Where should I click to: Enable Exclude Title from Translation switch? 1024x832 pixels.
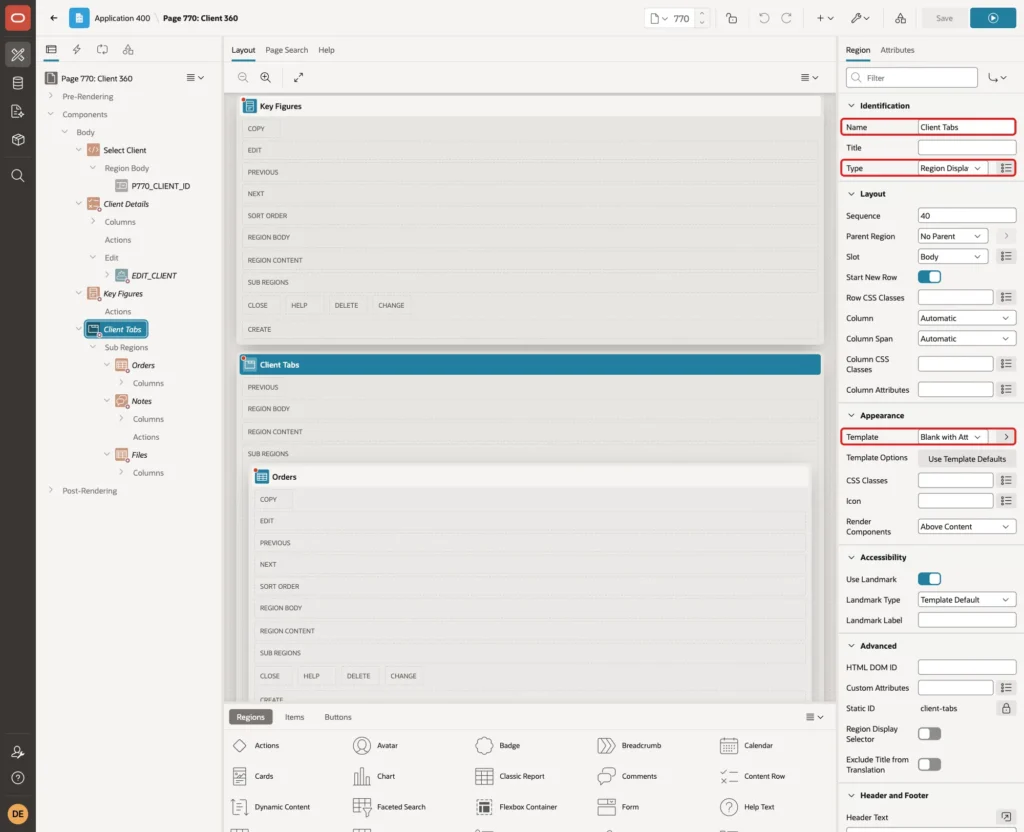pos(929,765)
